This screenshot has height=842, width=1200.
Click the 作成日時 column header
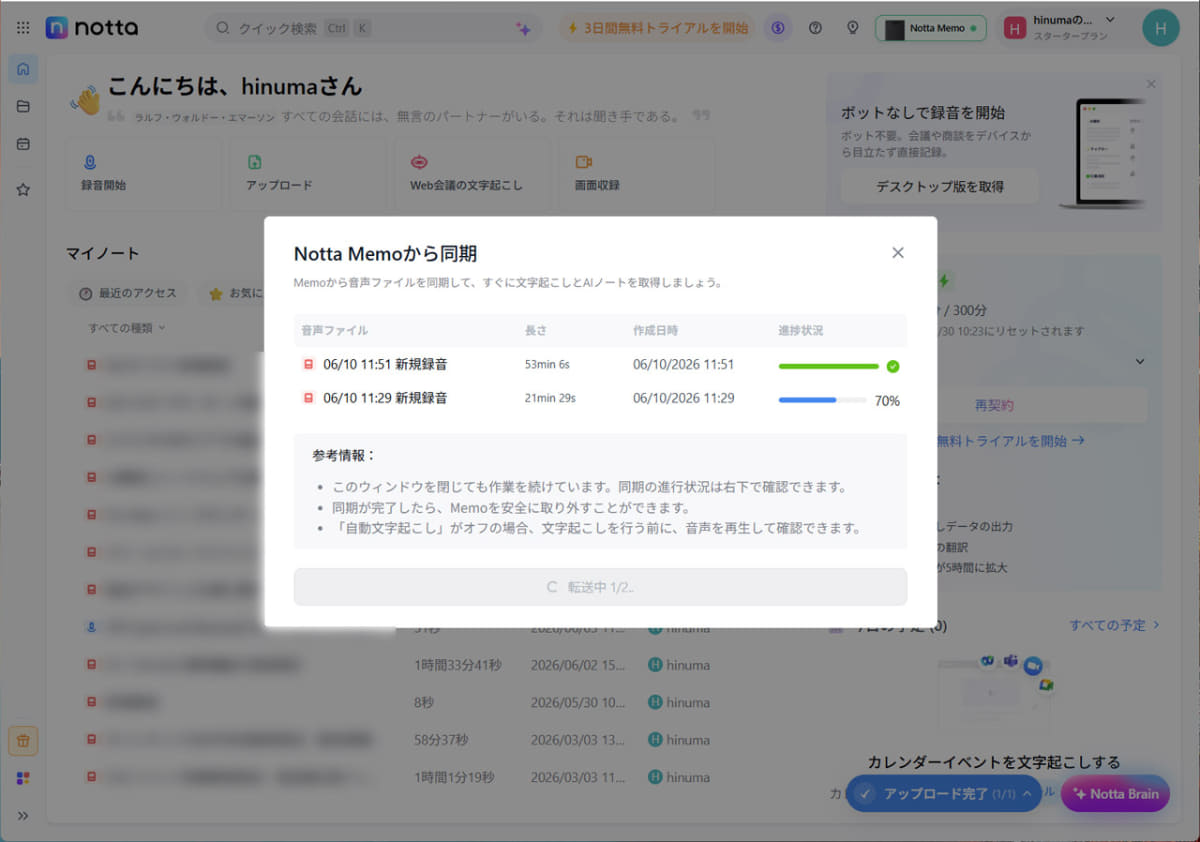point(655,330)
